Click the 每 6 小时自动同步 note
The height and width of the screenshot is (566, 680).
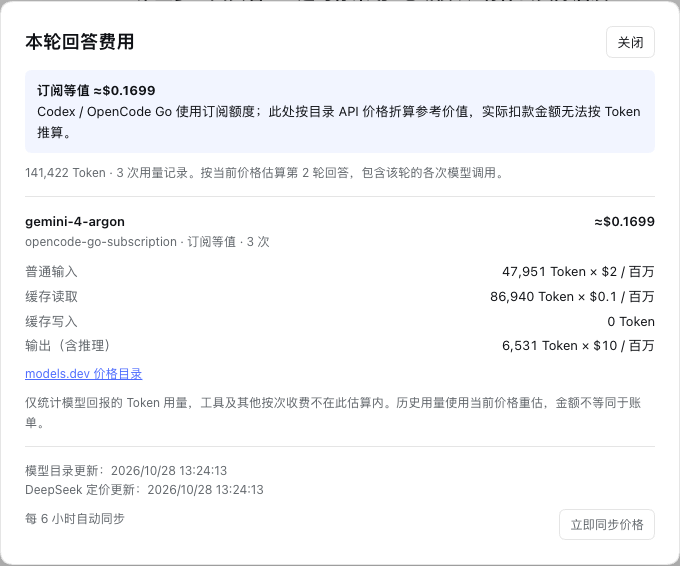(75, 519)
